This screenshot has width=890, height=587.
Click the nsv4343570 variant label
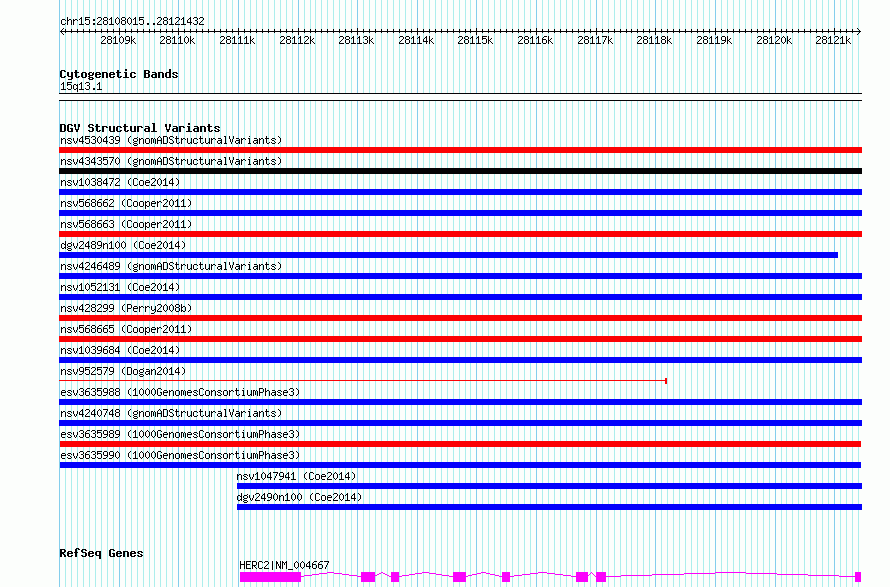click(171, 161)
